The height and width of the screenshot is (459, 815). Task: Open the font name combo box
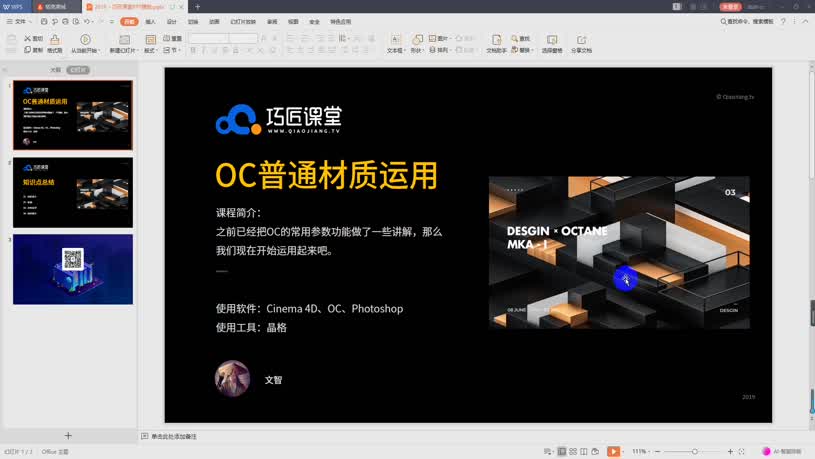coord(208,38)
